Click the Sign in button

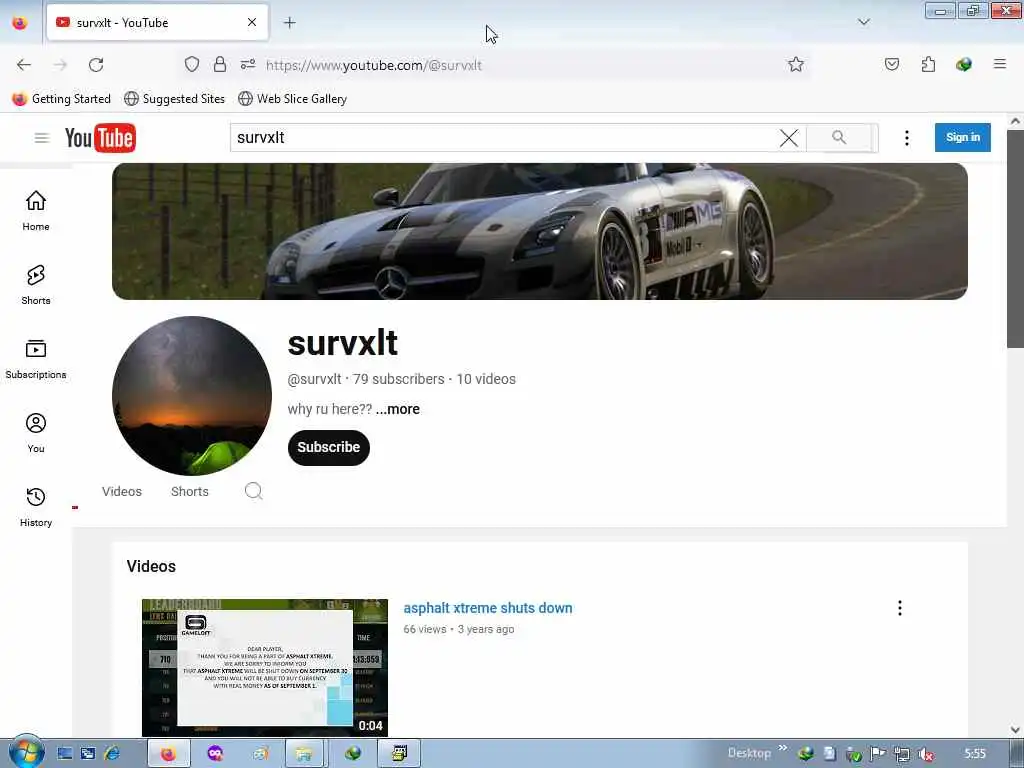pos(963,137)
